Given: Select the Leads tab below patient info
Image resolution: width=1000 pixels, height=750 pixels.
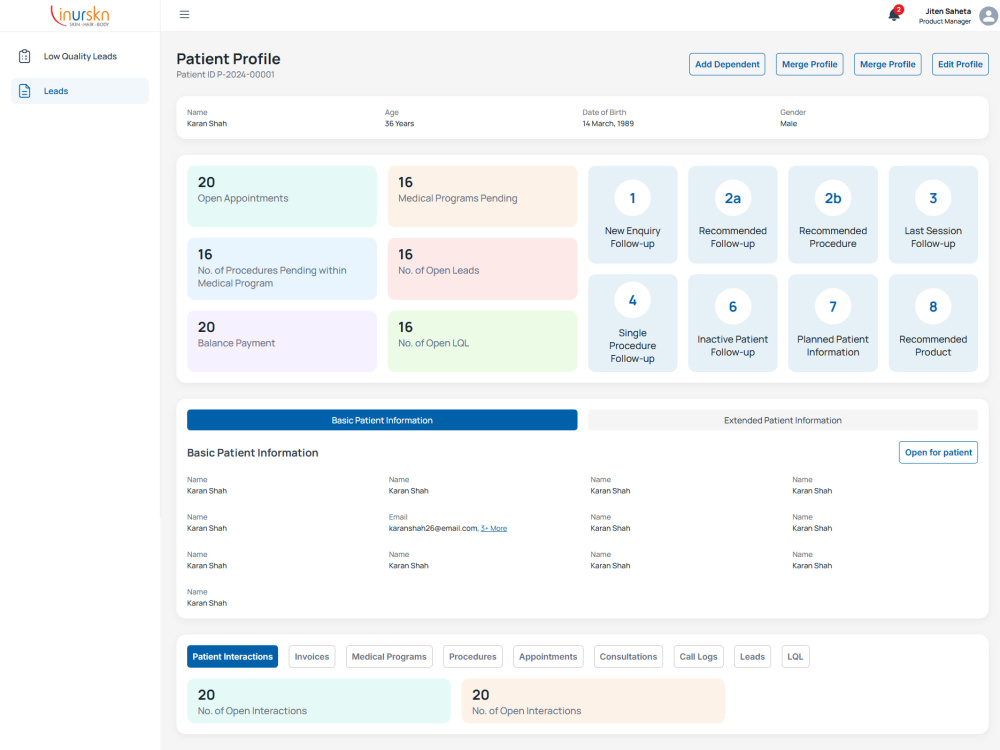Looking at the screenshot, I should (x=753, y=656).
